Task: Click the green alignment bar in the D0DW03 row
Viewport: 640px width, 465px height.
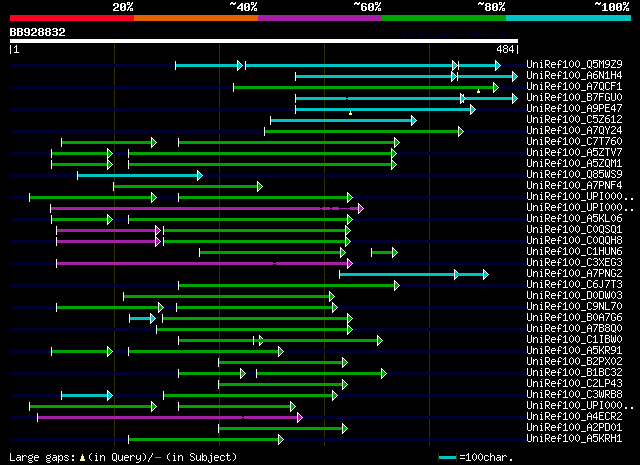Action: [229, 297]
